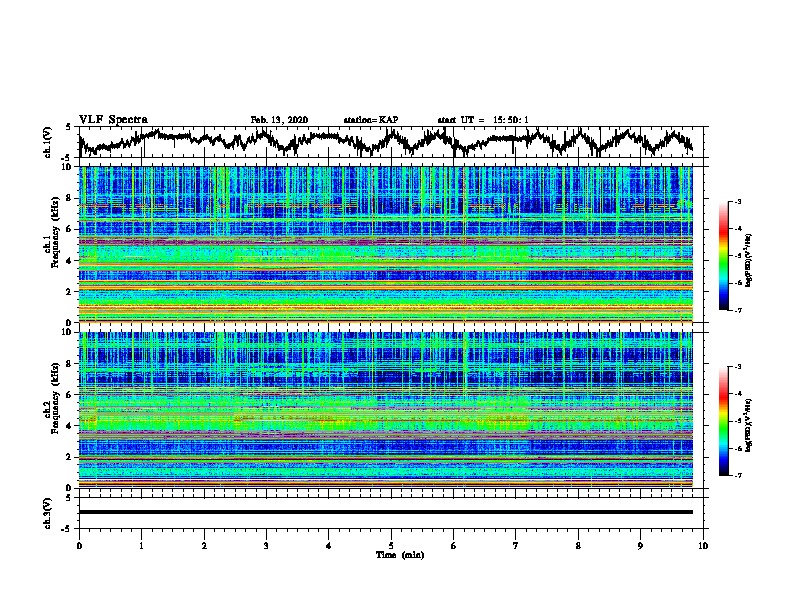Click the "2" minute tick label
This screenshot has width=792, height=612.
click(204, 546)
